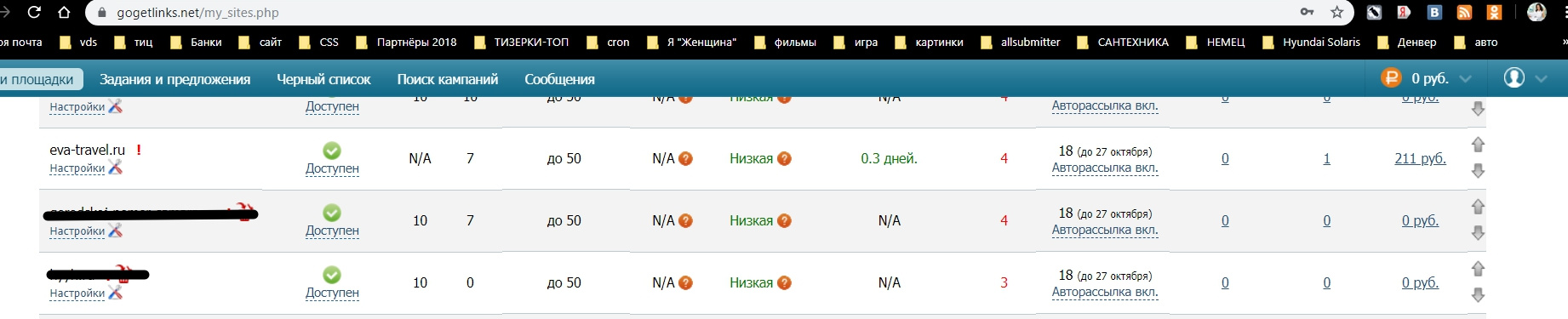Open the Сообщения tab
Screen dimensions: 1568x319
click(x=559, y=79)
